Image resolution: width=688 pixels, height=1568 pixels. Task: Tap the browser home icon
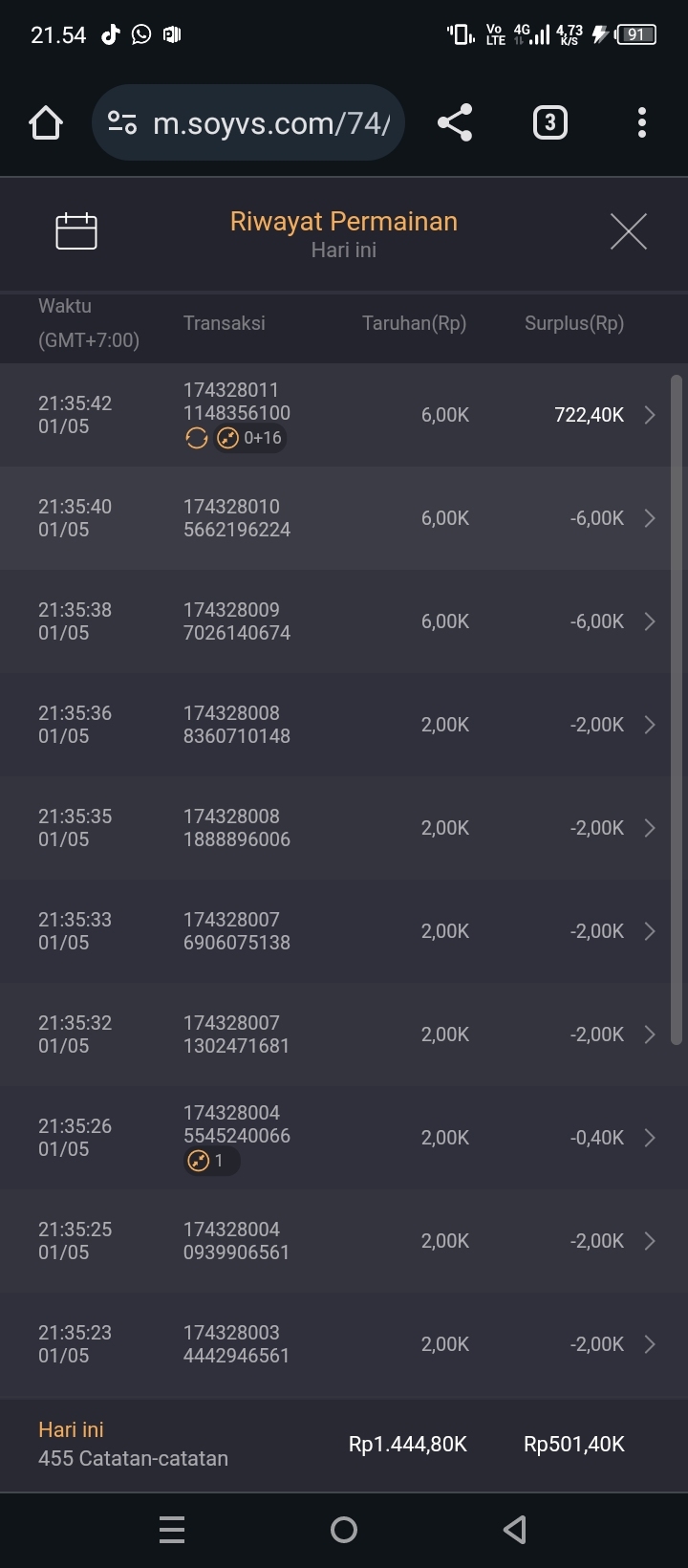pos(46,123)
